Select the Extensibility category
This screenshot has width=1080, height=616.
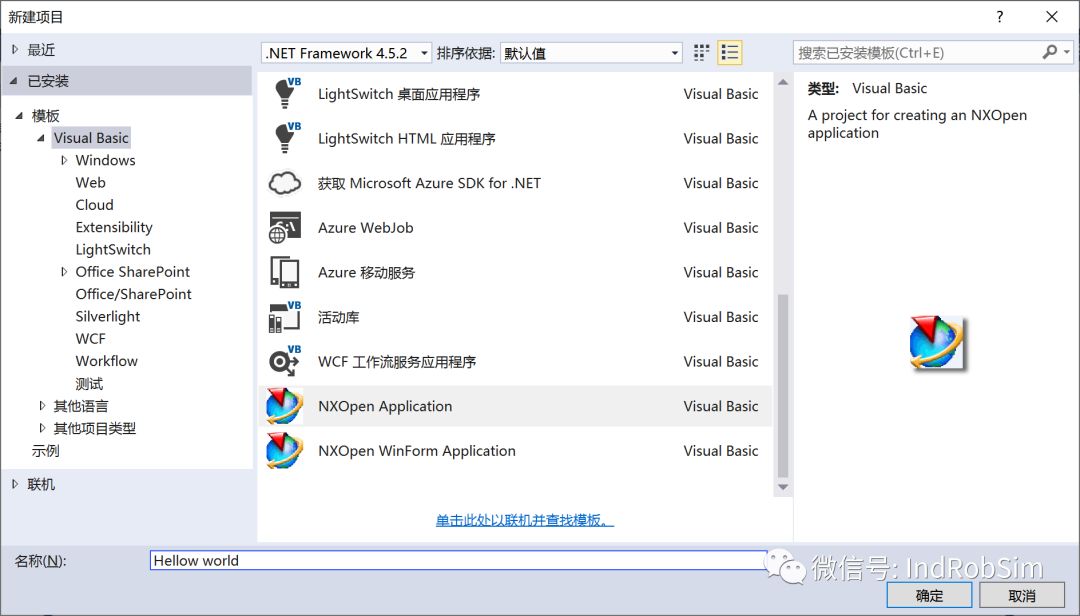click(114, 227)
